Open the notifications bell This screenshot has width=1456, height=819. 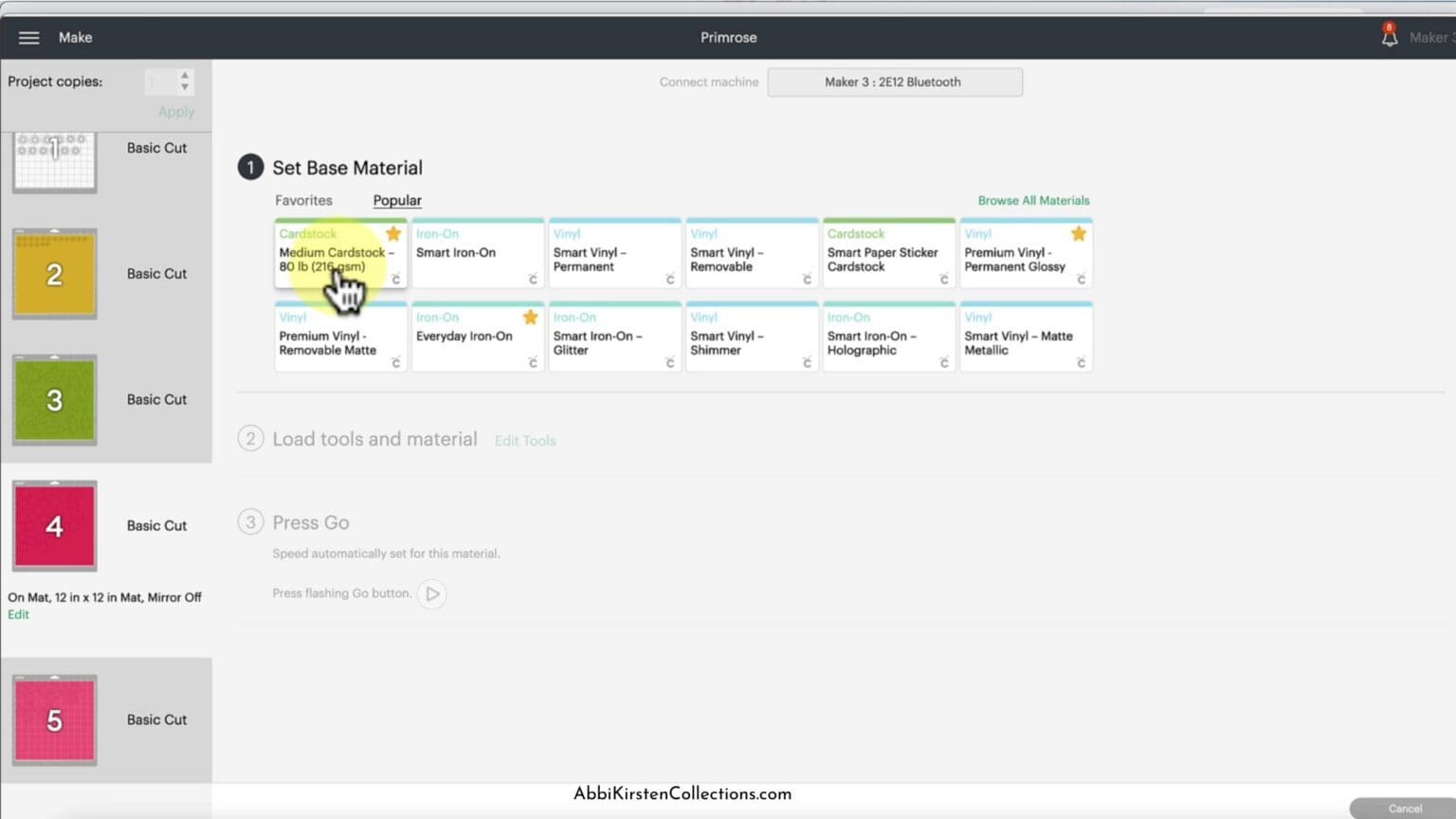click(1389, 36)
